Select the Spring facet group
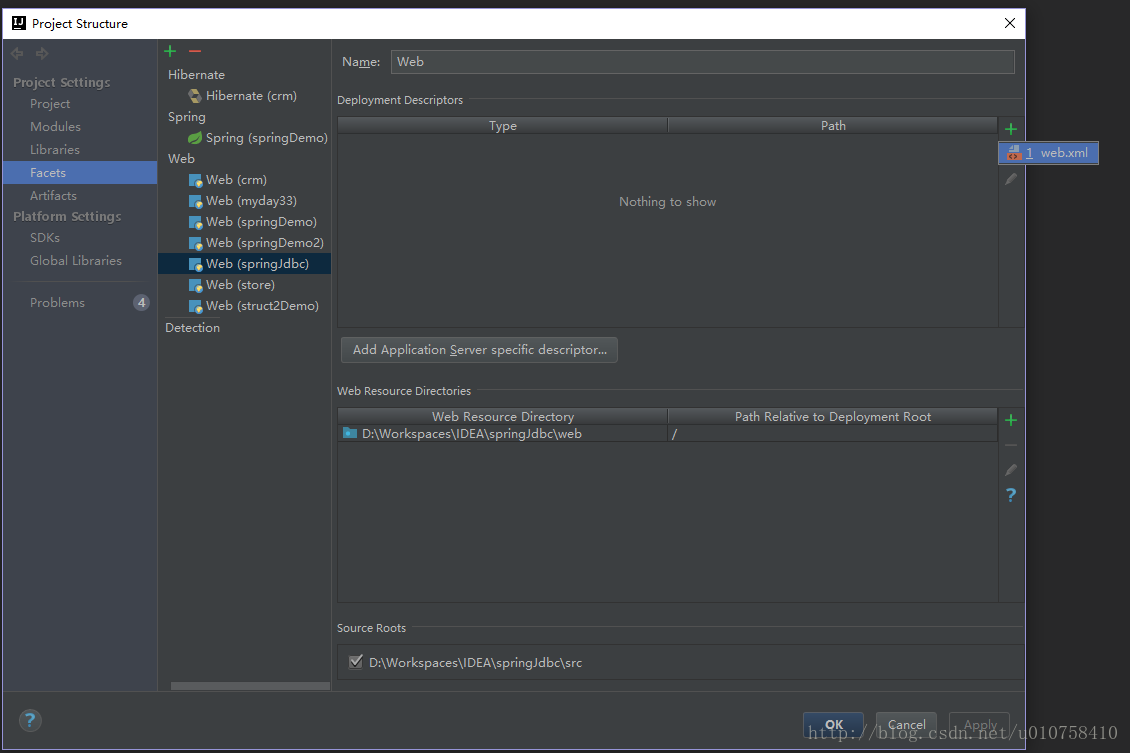Screen dimensions: 1130x753 pyautogui.click(x=187, y=117)
